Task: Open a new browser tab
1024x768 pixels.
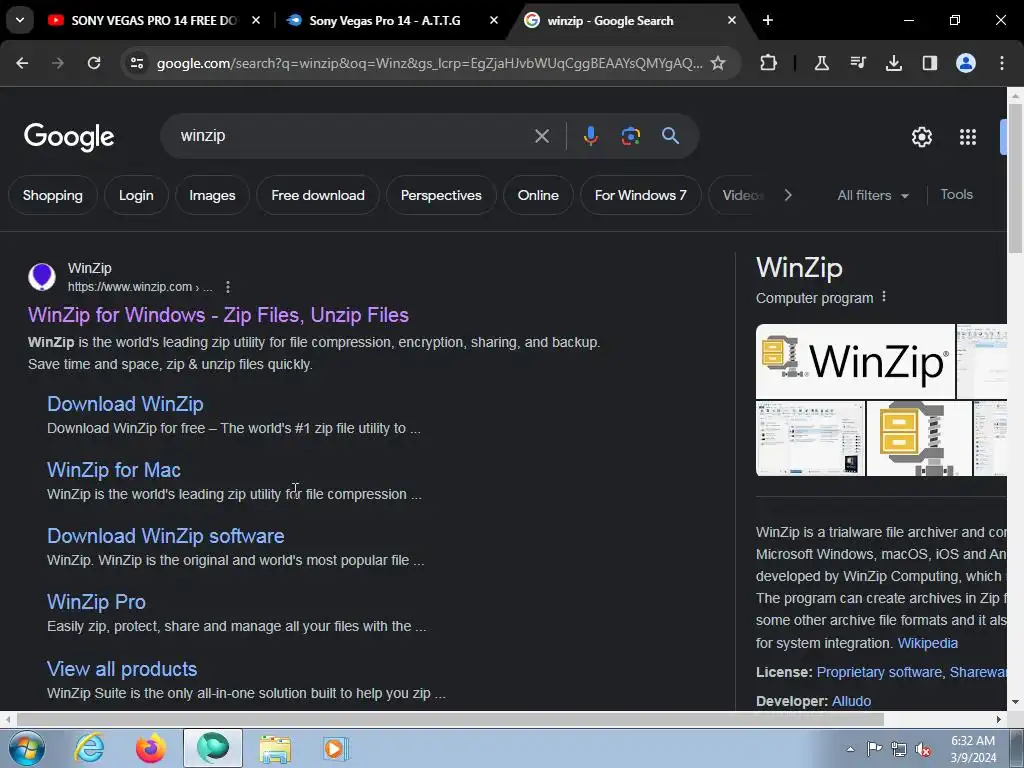Action: click(768, 20)
